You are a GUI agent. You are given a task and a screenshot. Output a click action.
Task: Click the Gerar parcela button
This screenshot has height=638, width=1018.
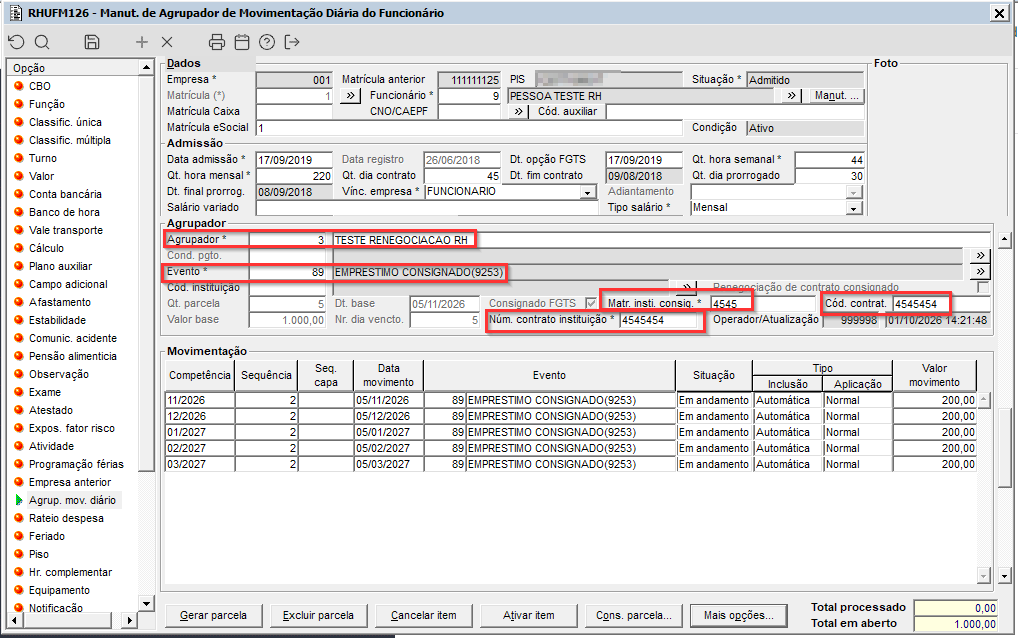point(213,615)
